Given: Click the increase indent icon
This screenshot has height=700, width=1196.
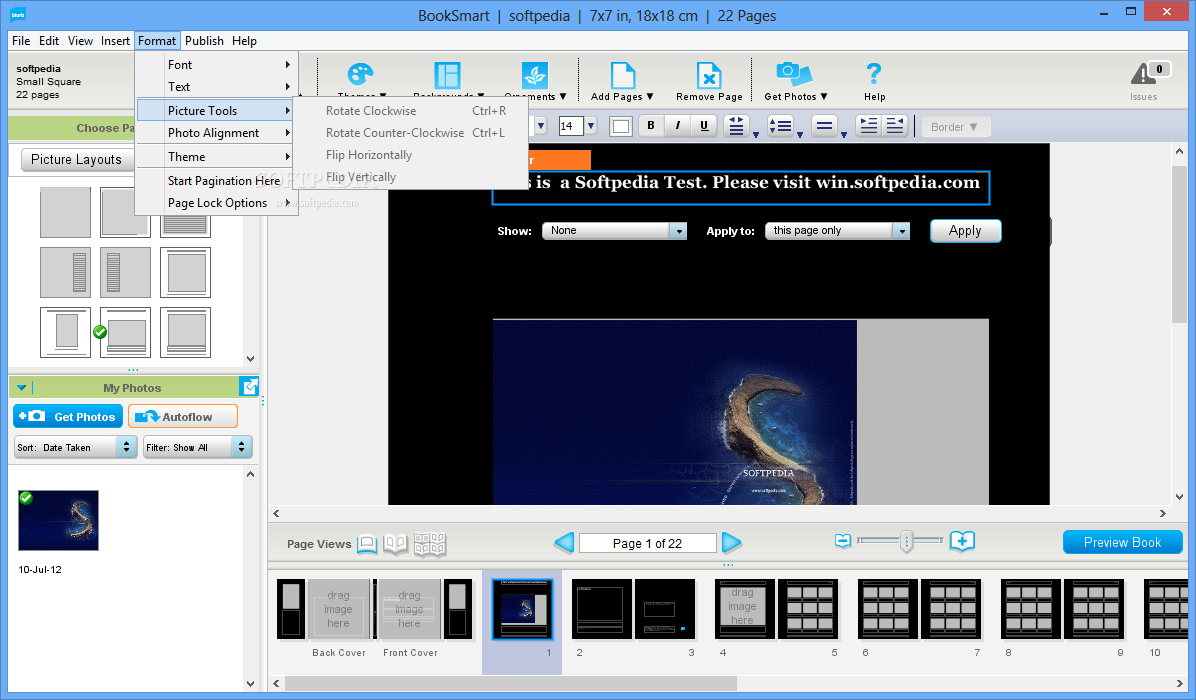Looking at the screenshot, I should [x=868, y=126].
